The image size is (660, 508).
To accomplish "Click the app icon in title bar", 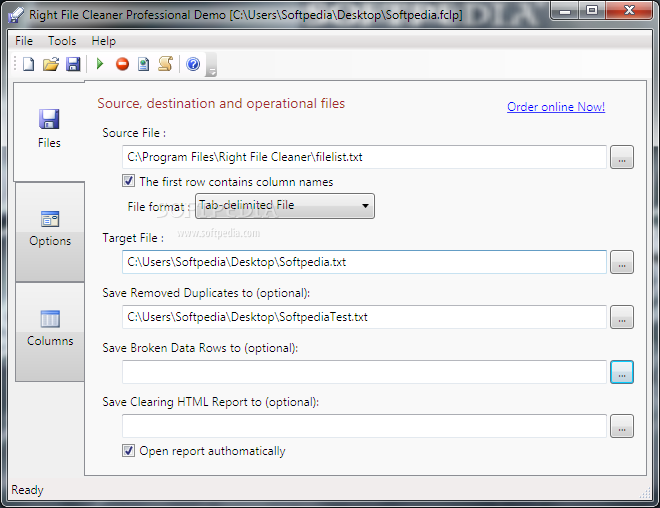I will 16,15.
